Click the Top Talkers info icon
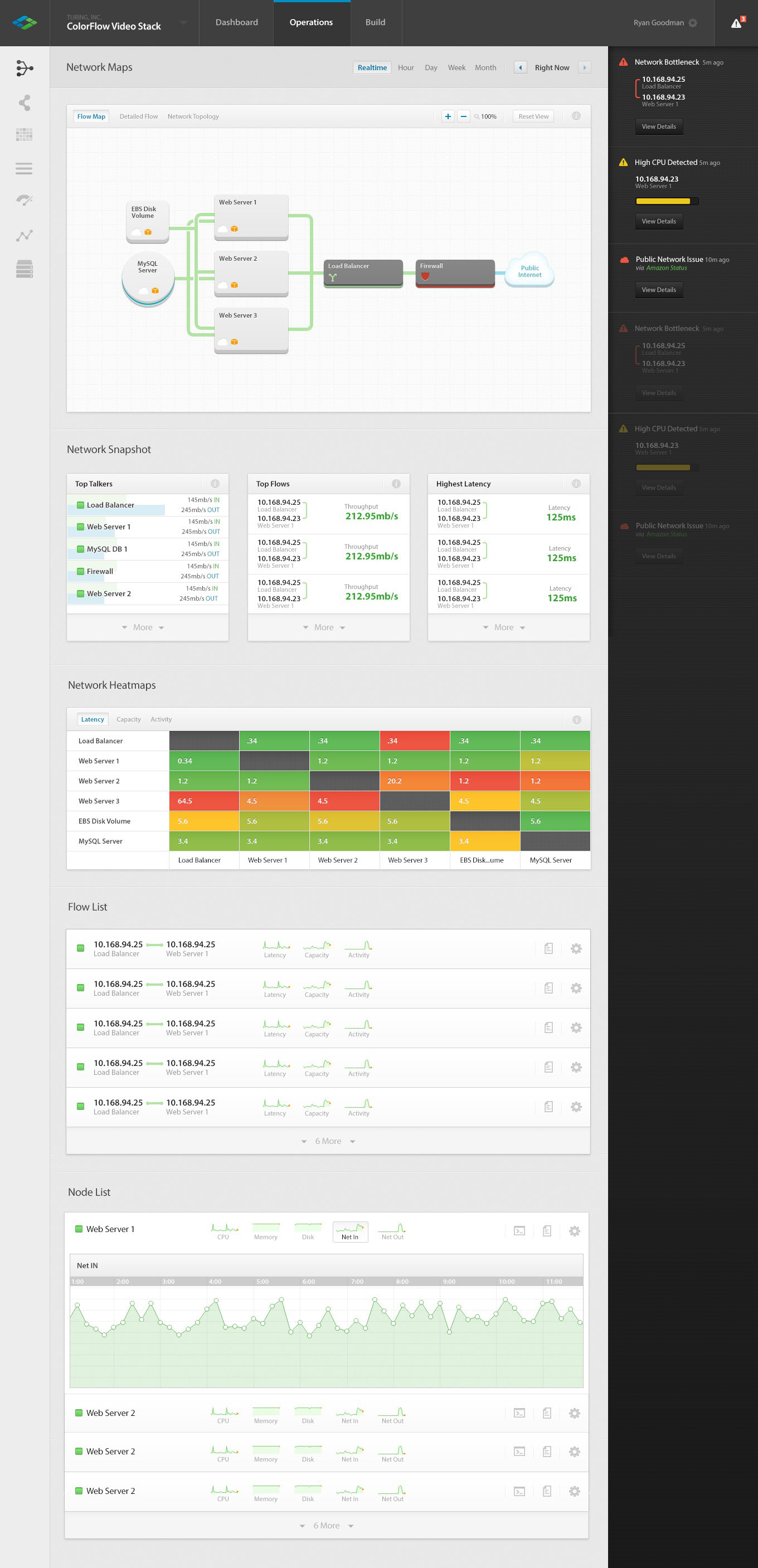 point(215,483)
